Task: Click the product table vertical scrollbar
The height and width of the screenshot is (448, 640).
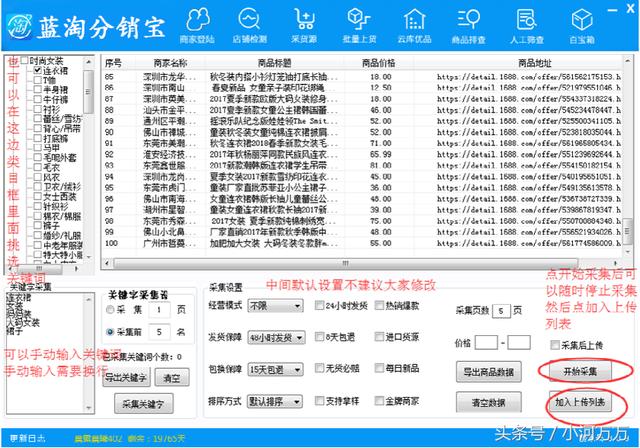Action: pos(628,156)
